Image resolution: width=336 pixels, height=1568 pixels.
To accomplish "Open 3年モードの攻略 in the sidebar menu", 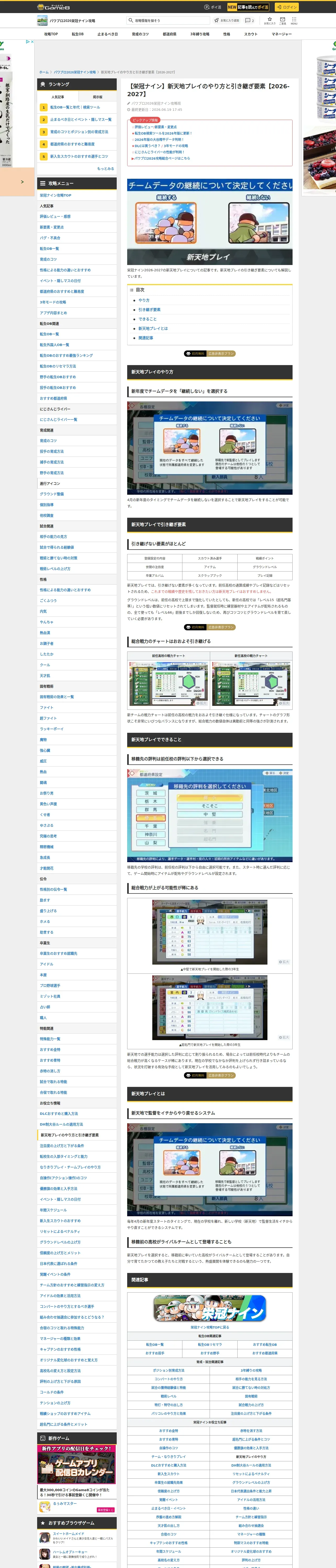I will tap(53, 302).
